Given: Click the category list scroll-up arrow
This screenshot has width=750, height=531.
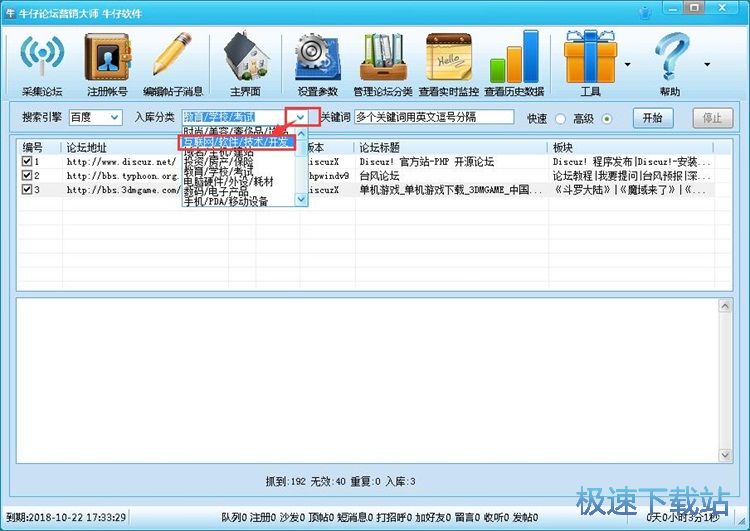Looking at the screenshot, I should pos(301,134).
